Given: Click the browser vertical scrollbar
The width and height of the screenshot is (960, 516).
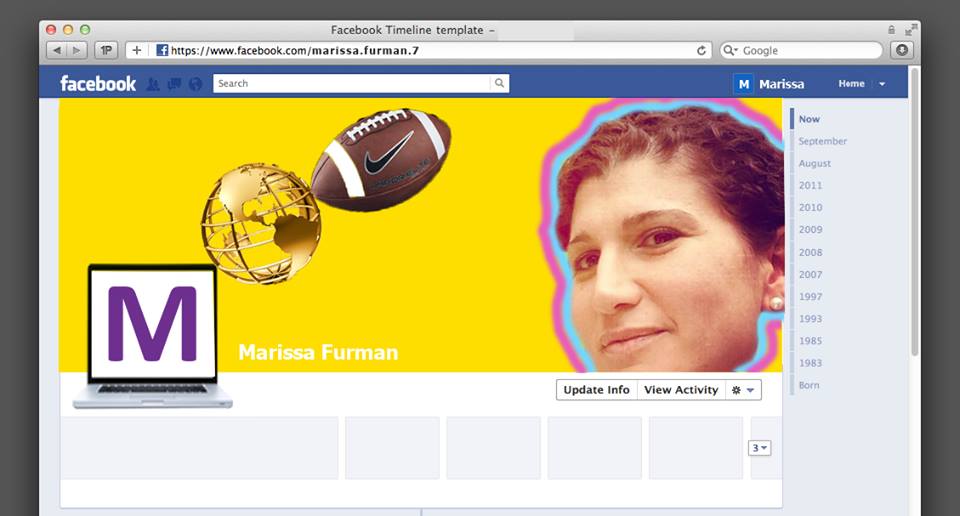Looking at the screenshot, I should (x=914, y=211).
